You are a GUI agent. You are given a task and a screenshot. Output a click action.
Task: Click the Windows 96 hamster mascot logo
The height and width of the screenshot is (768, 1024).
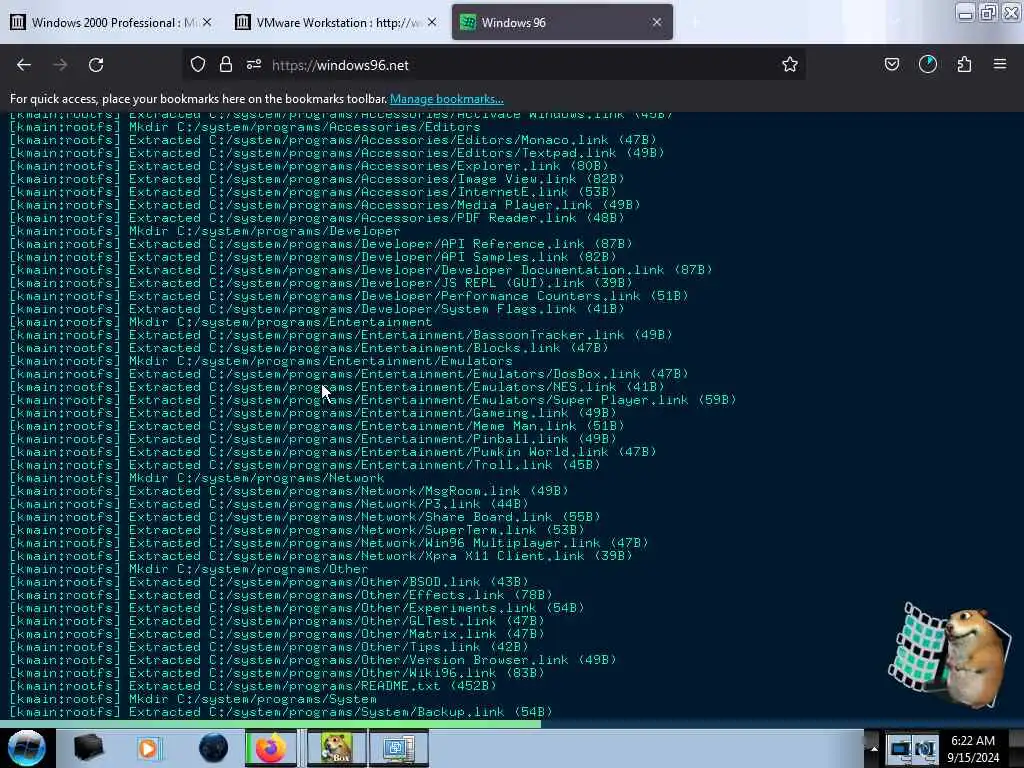[950, 655]
